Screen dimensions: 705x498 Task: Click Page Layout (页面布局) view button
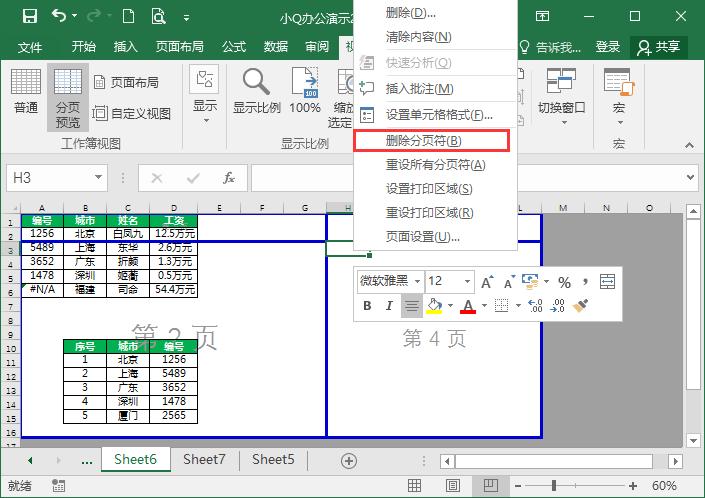coord(126,82)
